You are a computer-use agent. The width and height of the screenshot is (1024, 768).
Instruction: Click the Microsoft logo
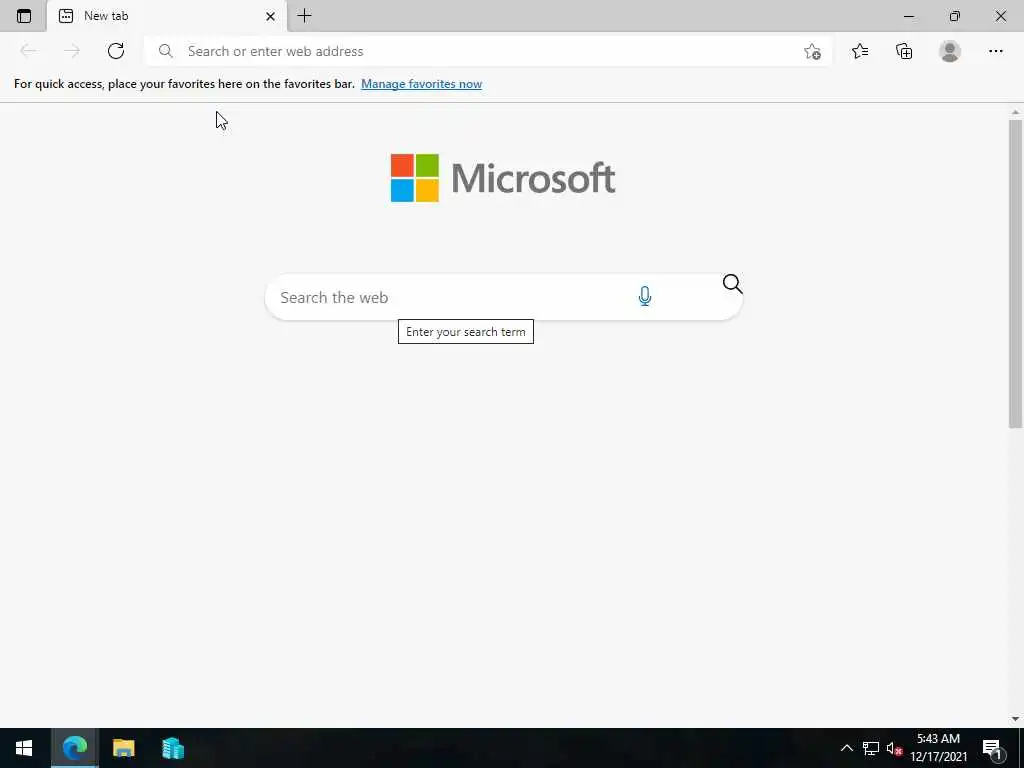[x=503, y=178]
